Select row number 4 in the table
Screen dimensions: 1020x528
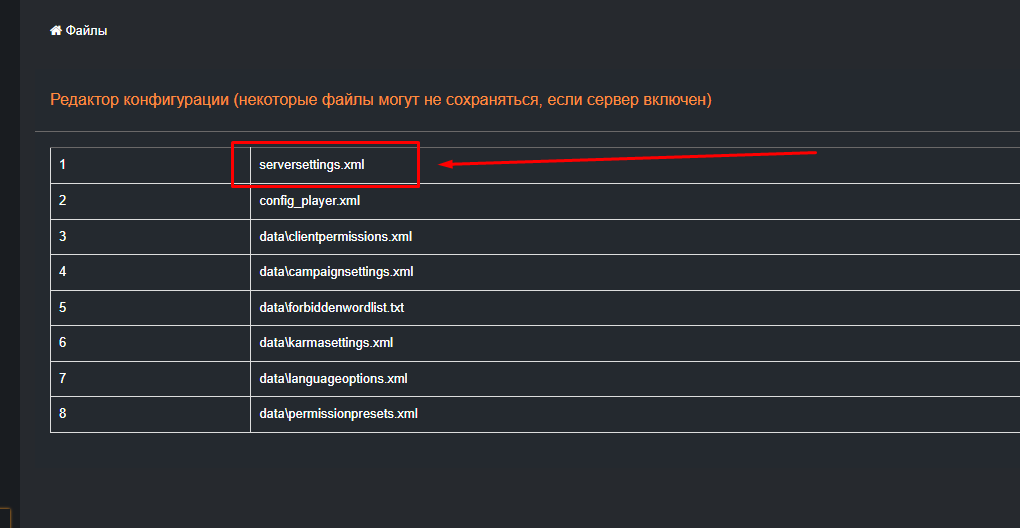[x=63, y=272]
